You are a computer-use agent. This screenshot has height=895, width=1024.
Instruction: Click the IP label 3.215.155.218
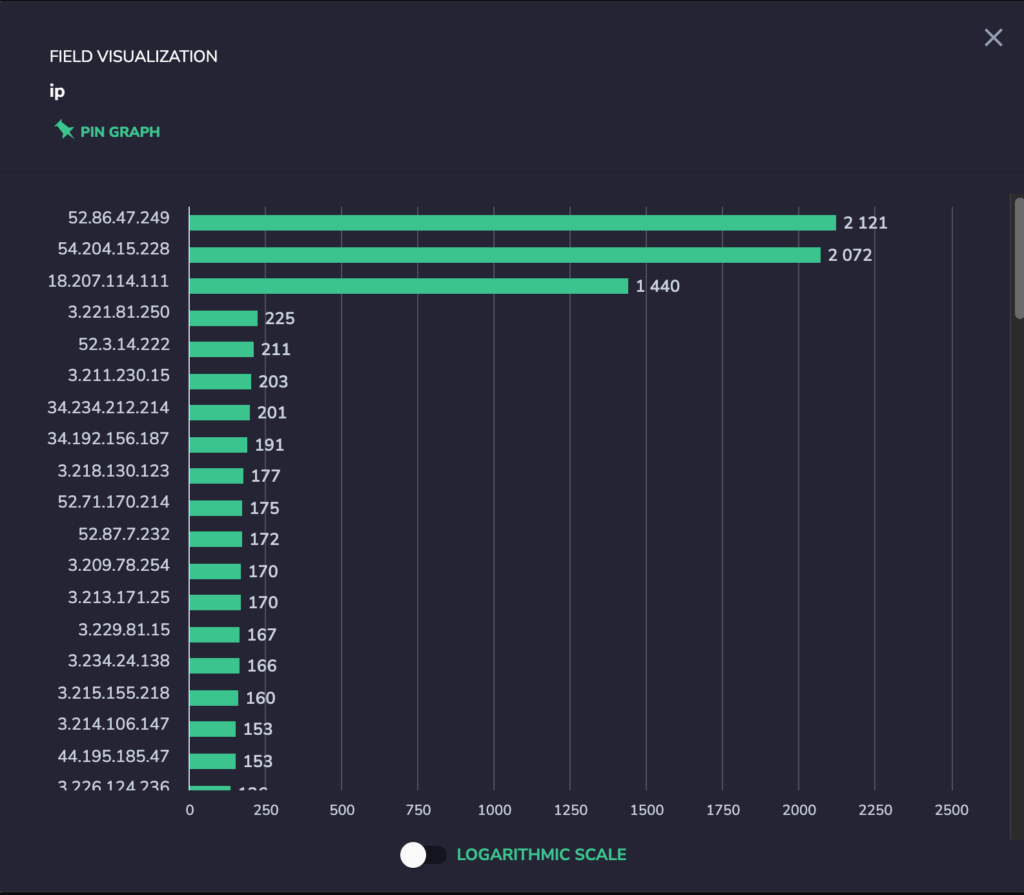(x=114, y=692)
